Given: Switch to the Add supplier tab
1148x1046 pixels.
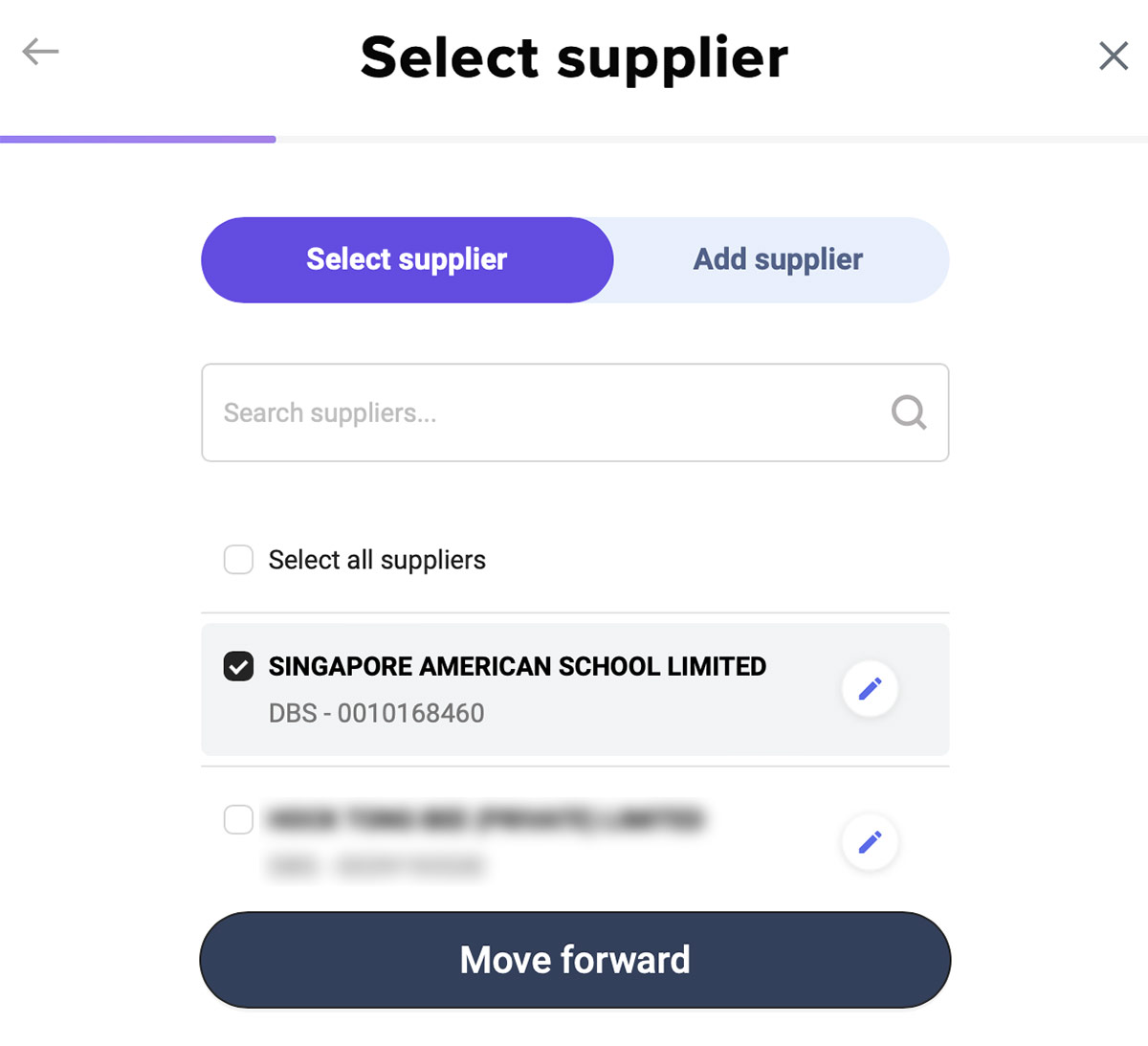Looking at the screenshot, I should [778, 259].
